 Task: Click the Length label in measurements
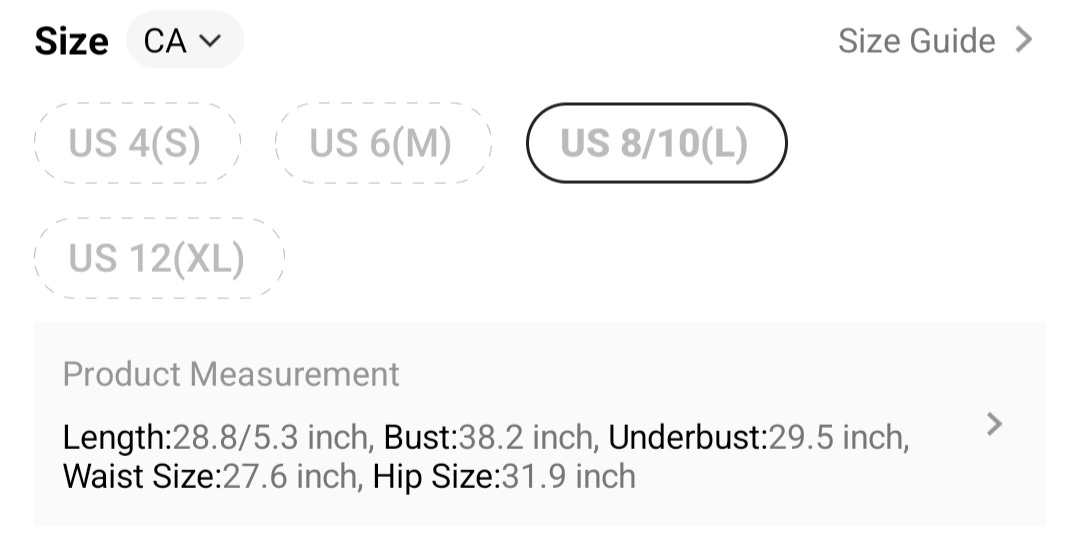(x=116, y=437)
